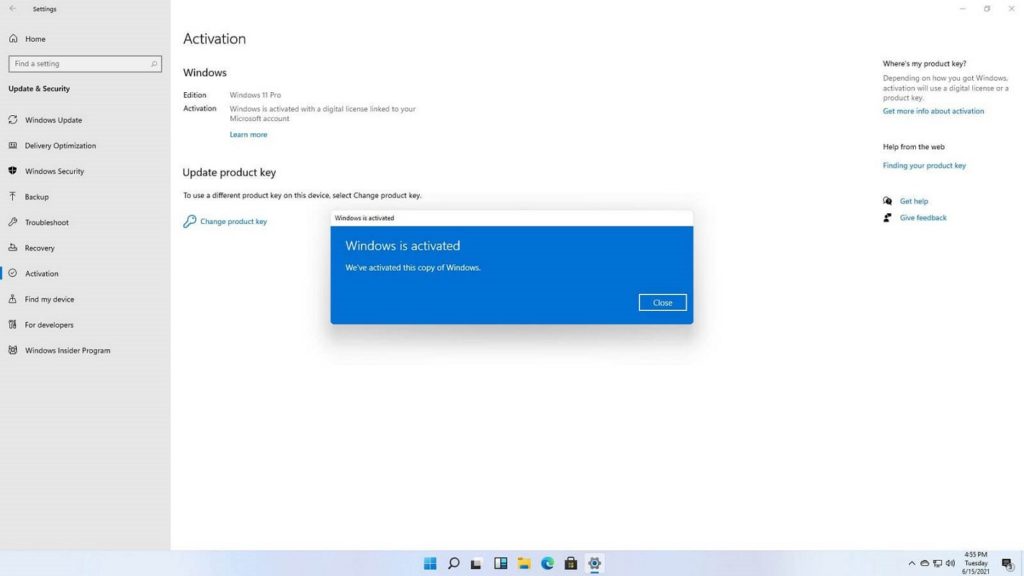1024x576 pixels.
Task: Open Delivery Optimization in sidebar
Action: [58, 146]
